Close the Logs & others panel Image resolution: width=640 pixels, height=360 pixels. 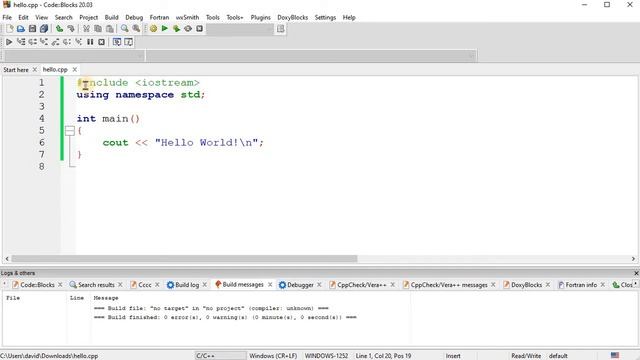click(x=636, y=273)
